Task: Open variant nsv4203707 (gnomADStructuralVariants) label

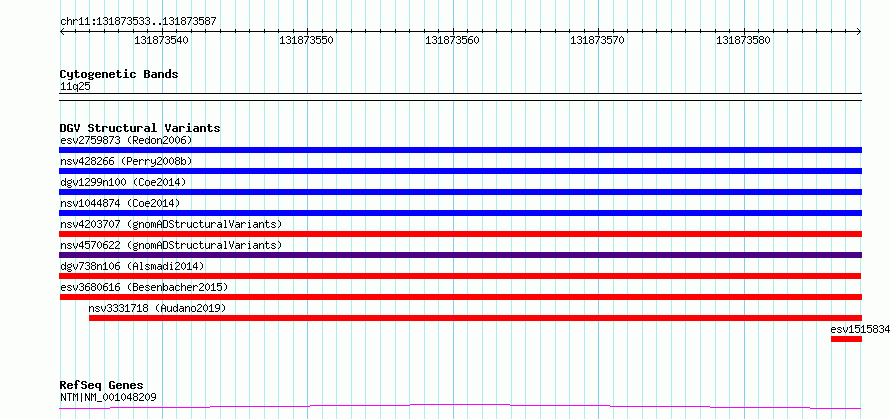Action: point(171,224)
